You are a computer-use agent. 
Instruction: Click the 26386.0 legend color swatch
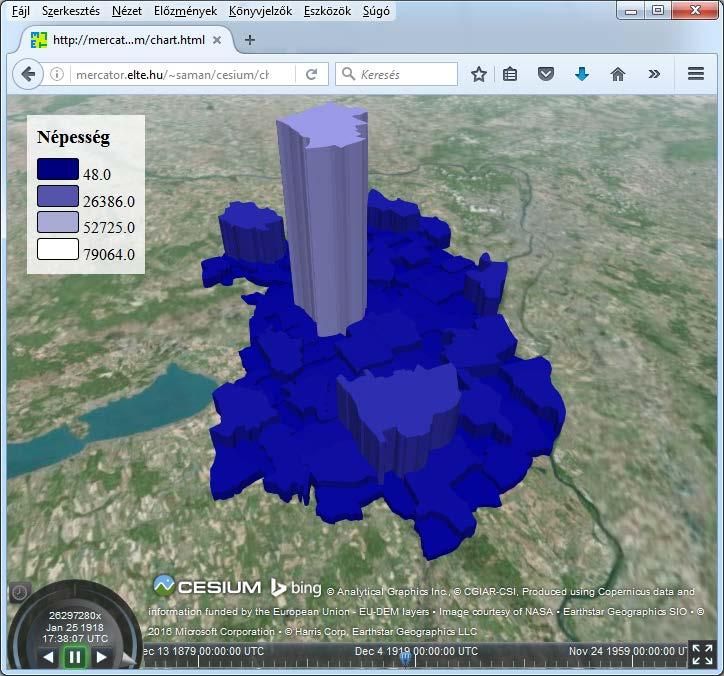click(x=58, y=196)
